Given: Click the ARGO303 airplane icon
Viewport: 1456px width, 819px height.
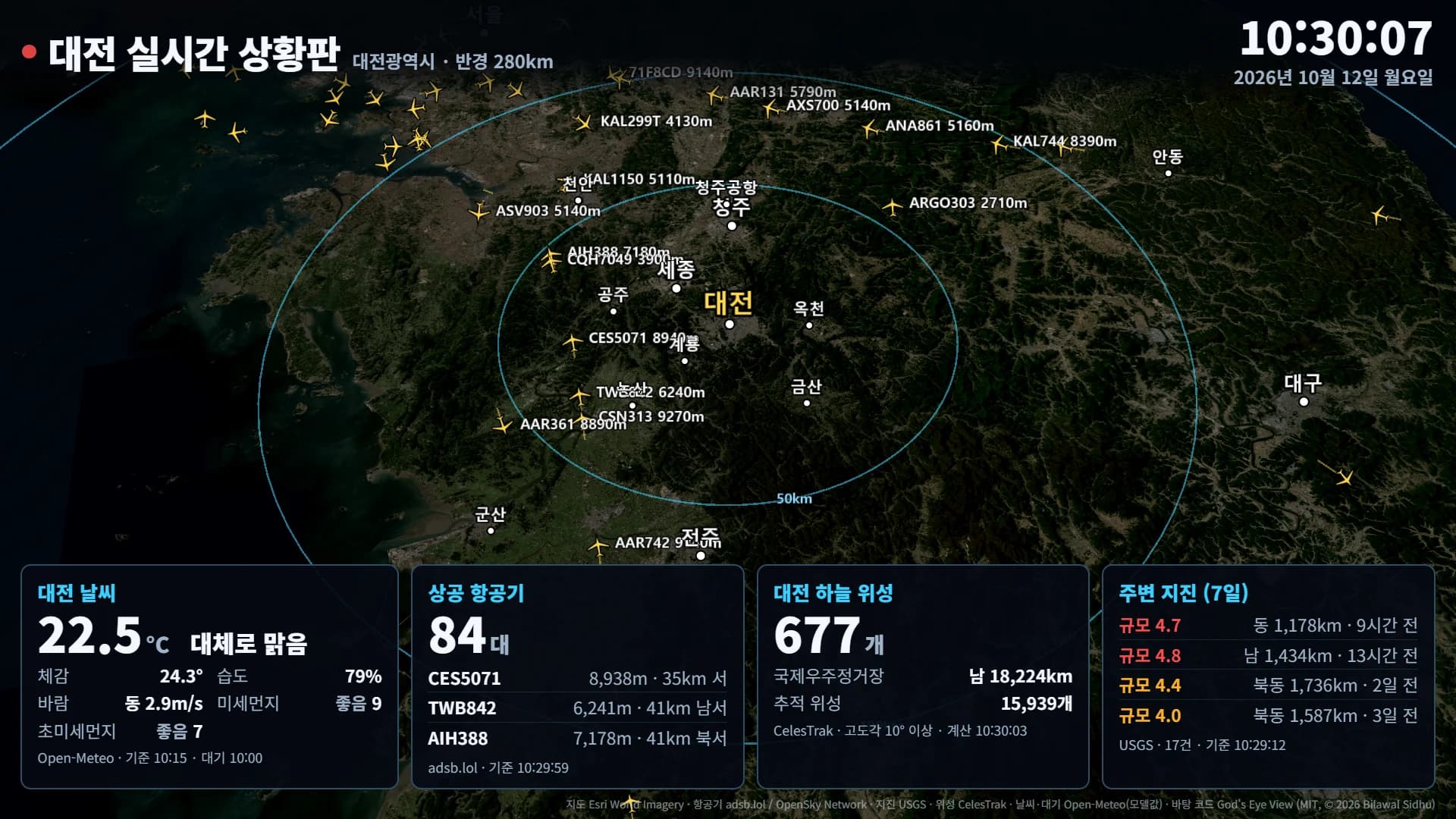Looking at the screenshot, I should [893, 206].
